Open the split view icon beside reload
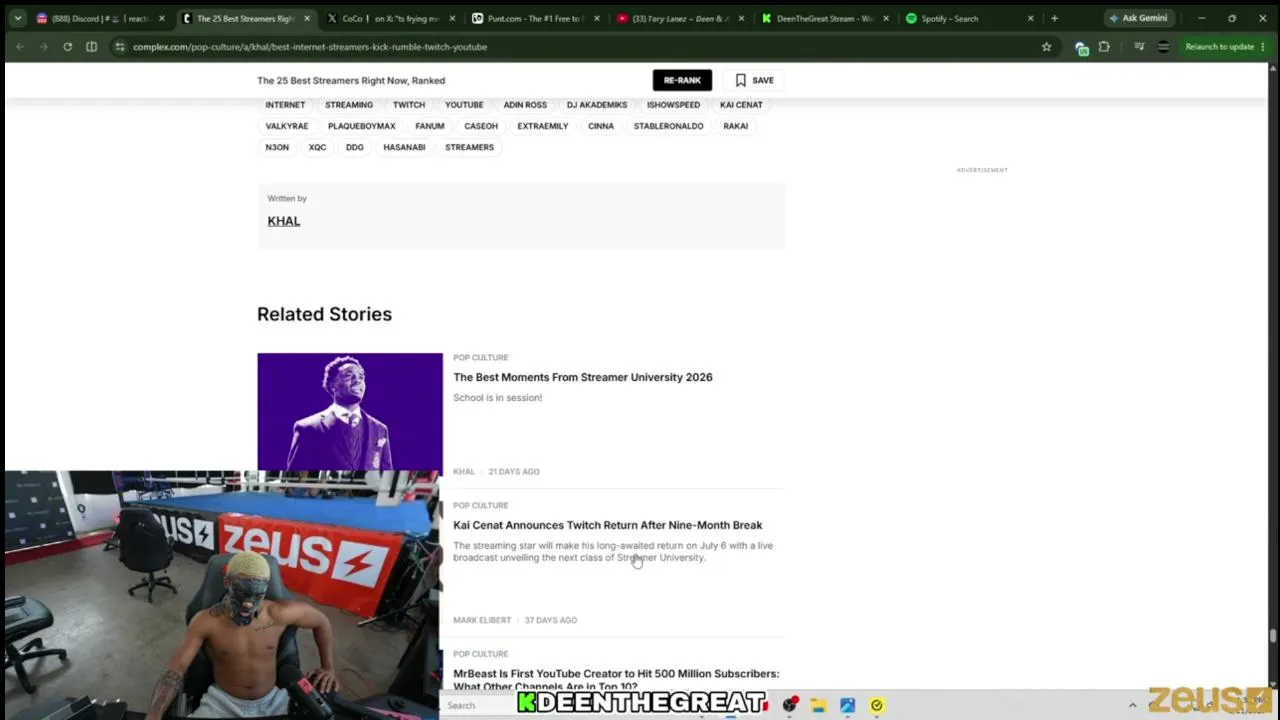Screen dimensions: 1280x720 tap(91, 47)
